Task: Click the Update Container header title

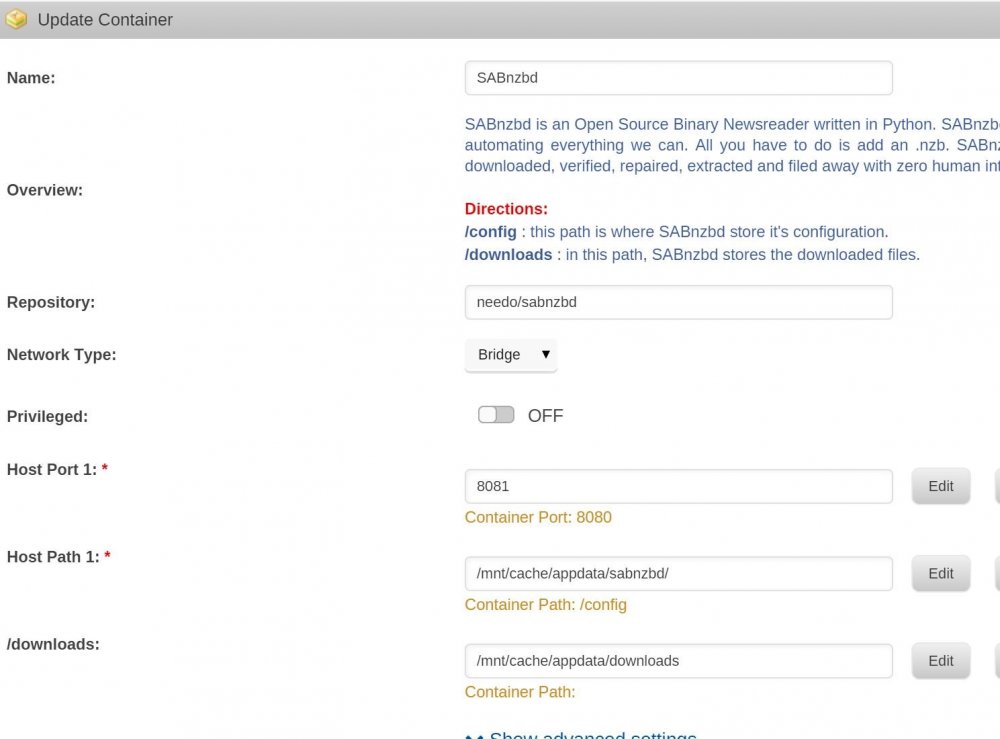Action: tap(105, 20)
